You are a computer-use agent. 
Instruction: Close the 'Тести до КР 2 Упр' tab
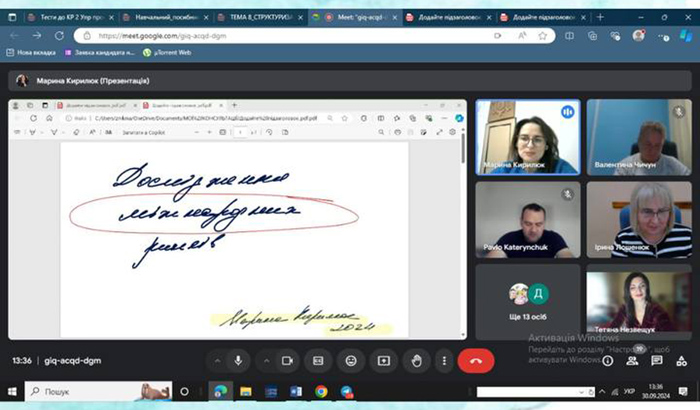click(111, 17)
